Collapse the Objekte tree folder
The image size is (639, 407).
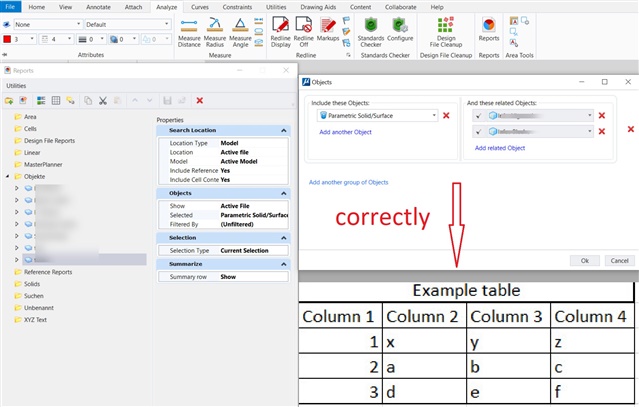click(x=7, y=176)
